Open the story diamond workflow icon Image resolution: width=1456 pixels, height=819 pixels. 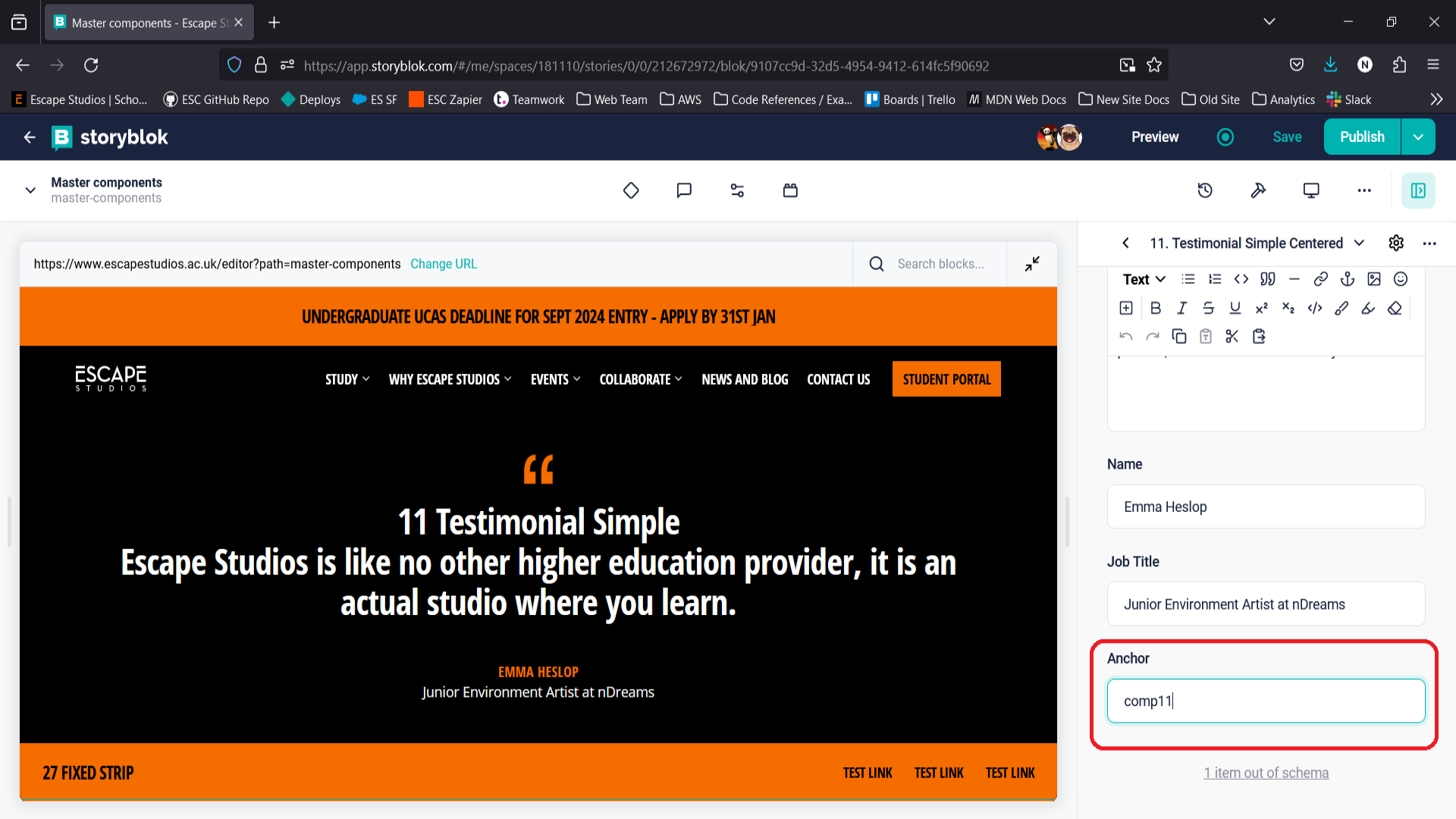pyautogui.click(x=631, y=190)
